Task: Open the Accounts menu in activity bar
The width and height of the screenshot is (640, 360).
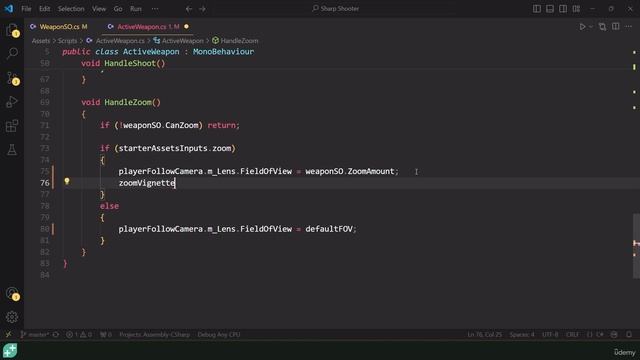Action: (x=12, y=293)
